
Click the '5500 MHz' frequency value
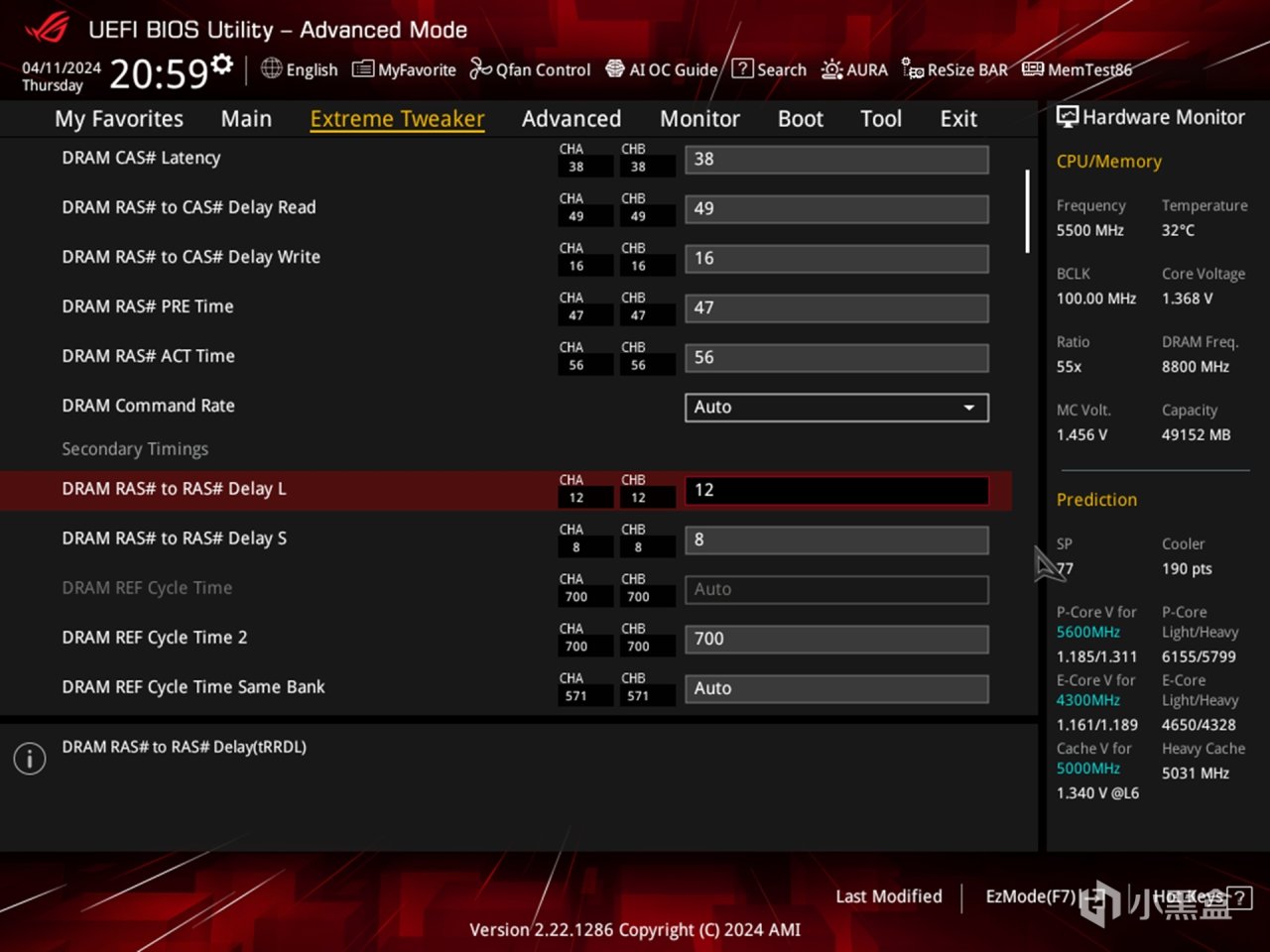(1089, 230)
